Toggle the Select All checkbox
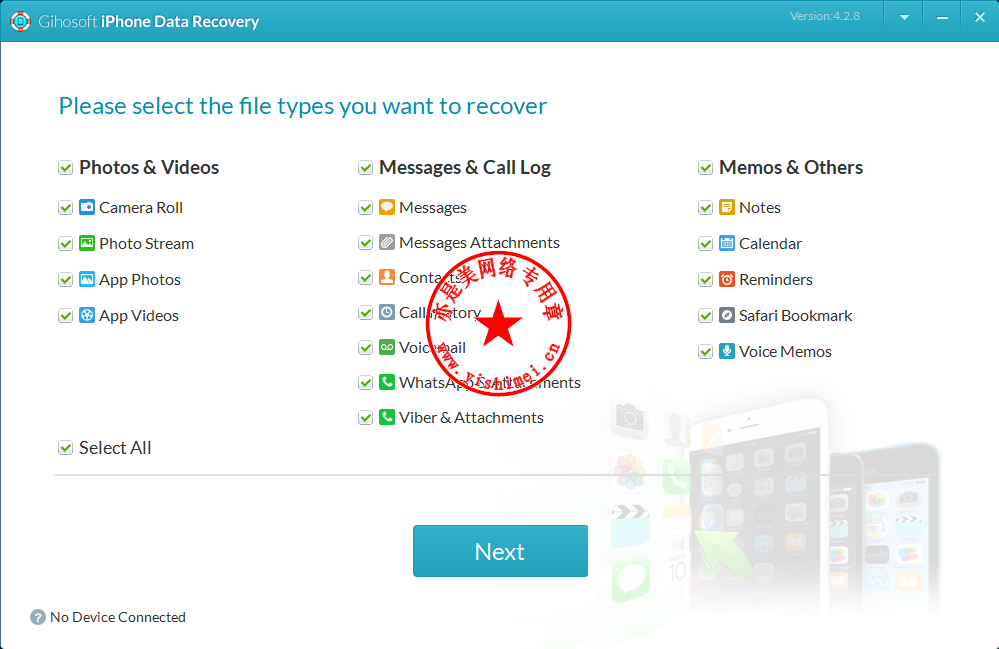 (66, 448)
